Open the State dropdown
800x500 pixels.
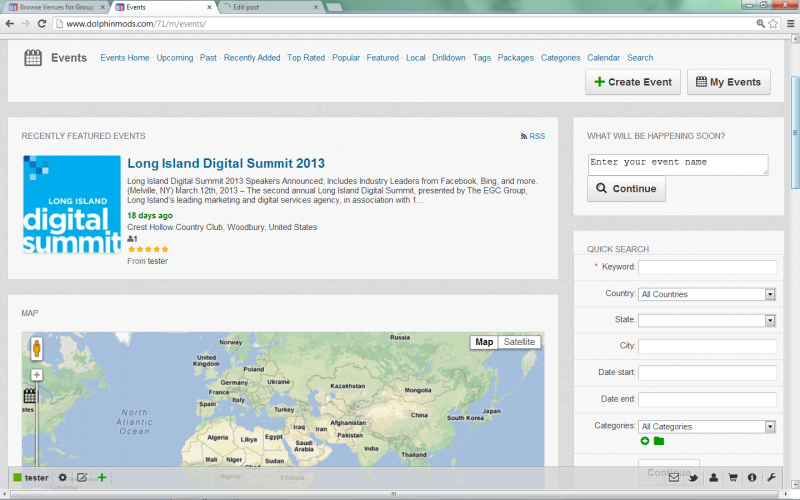707,320
